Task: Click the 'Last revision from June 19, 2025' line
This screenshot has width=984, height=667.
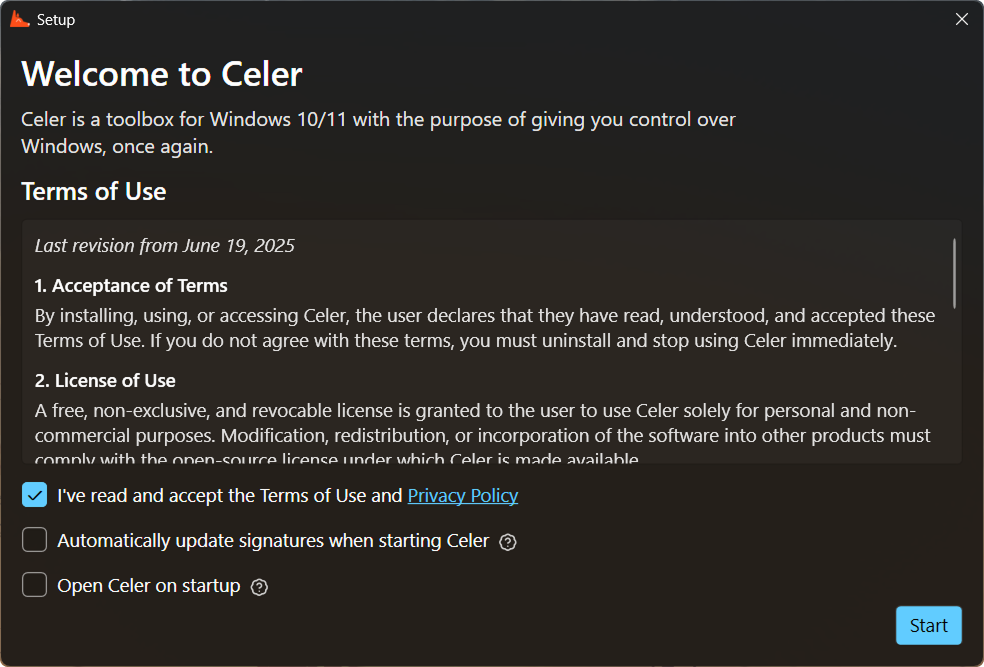Action: click(164, 245)
